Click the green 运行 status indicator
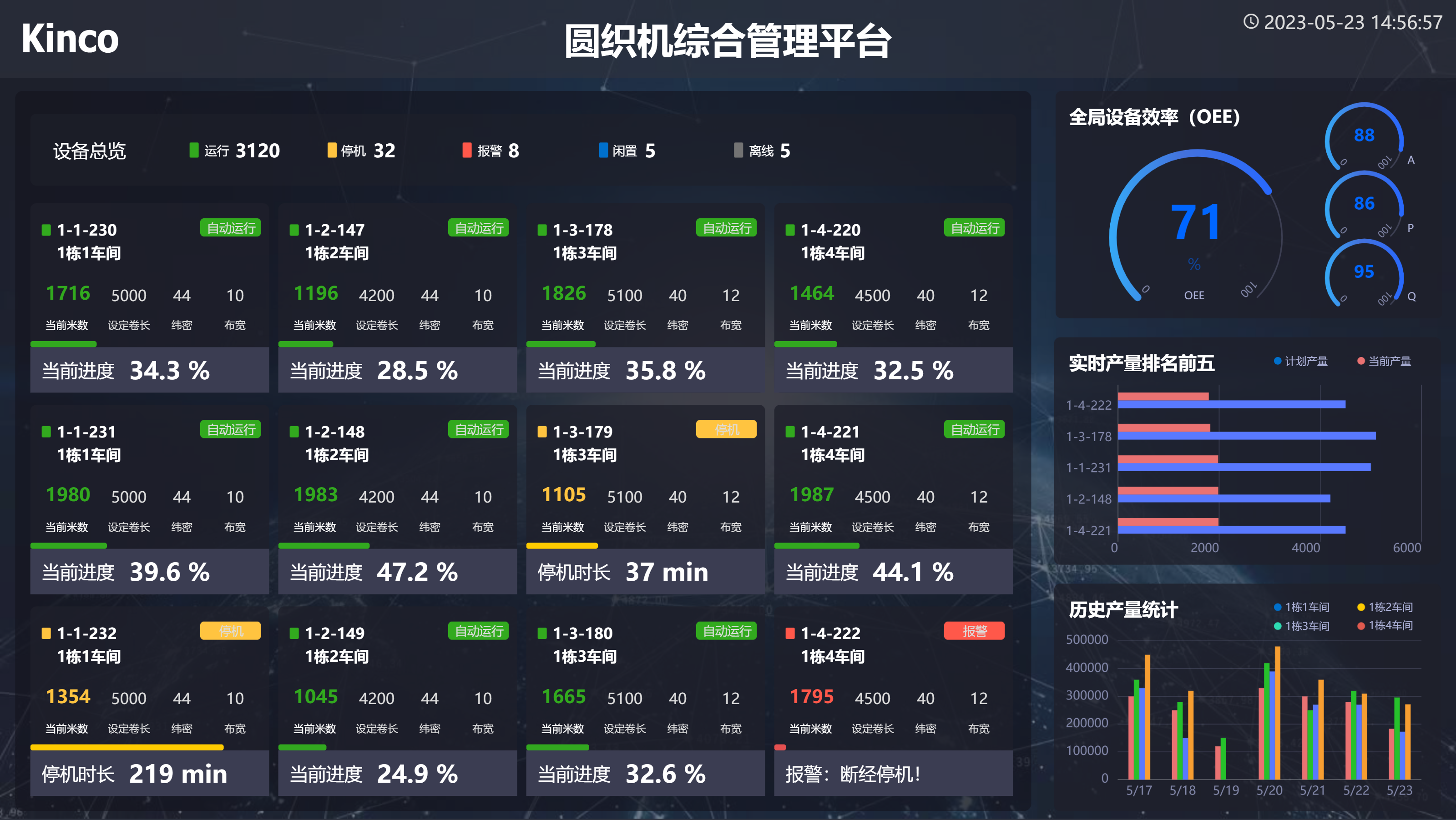The height and width of the screenshot is (820, 1456). tap(194, 151)
